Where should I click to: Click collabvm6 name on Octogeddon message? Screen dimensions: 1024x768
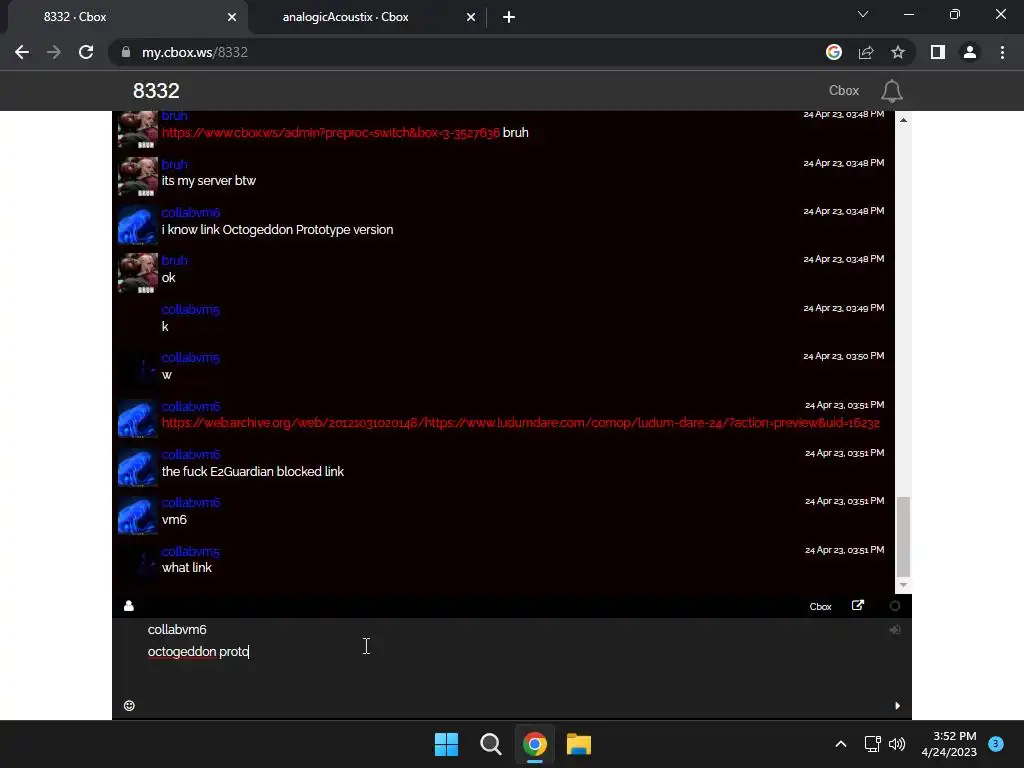point(191,213)
